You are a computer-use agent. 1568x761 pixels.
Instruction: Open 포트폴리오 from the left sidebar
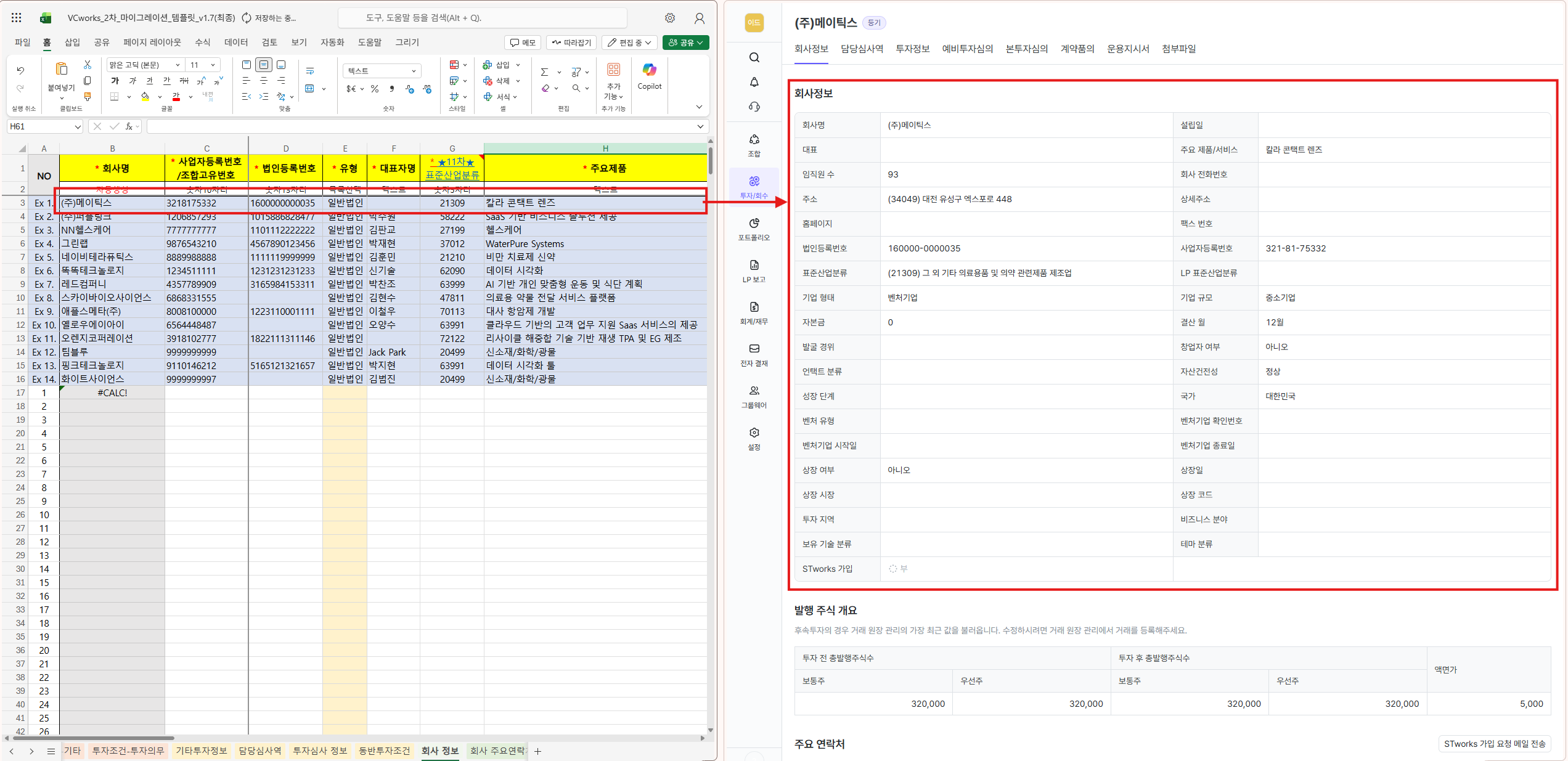tap(754, 229)
